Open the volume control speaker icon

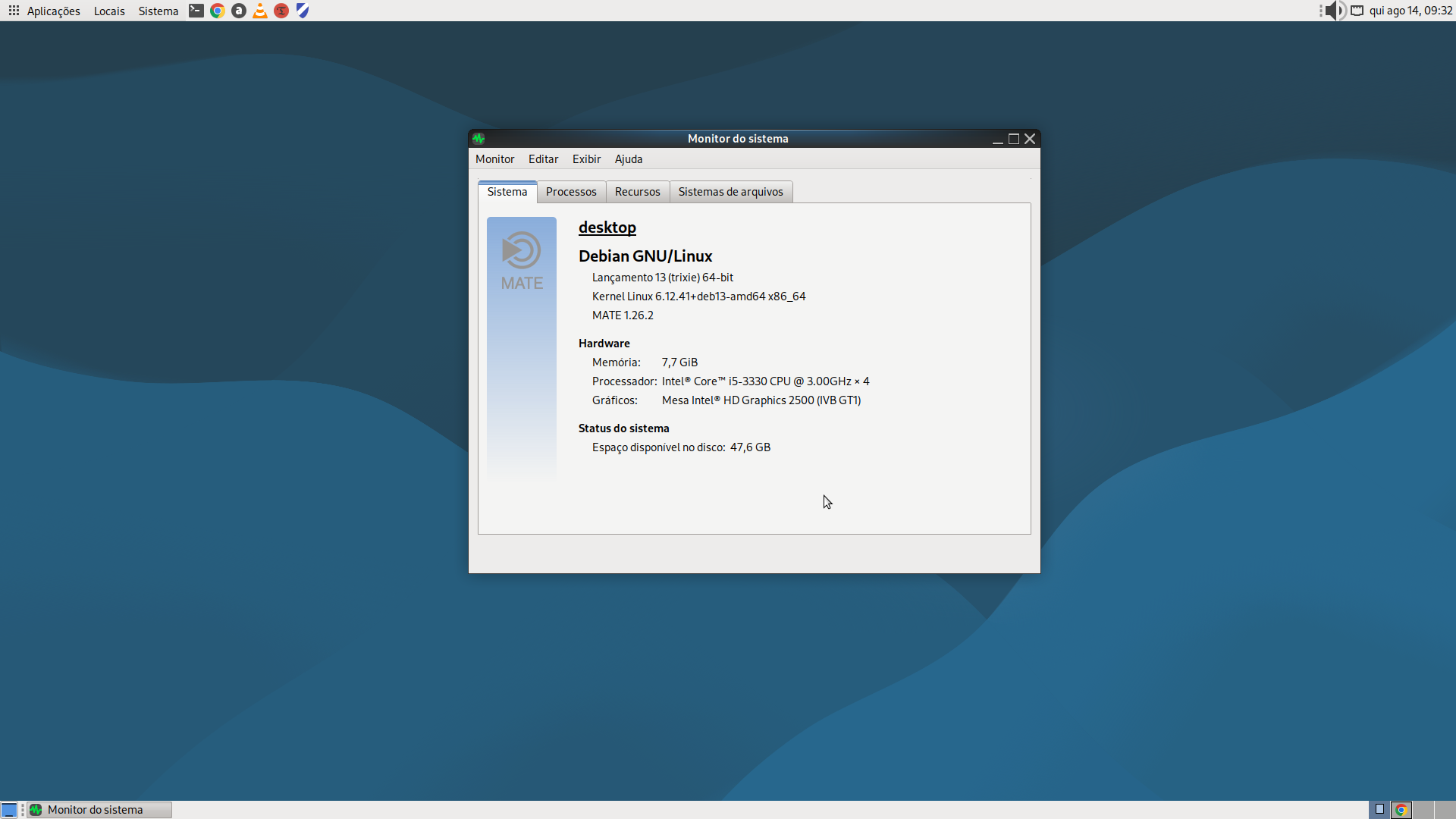tap(1335, 11)
